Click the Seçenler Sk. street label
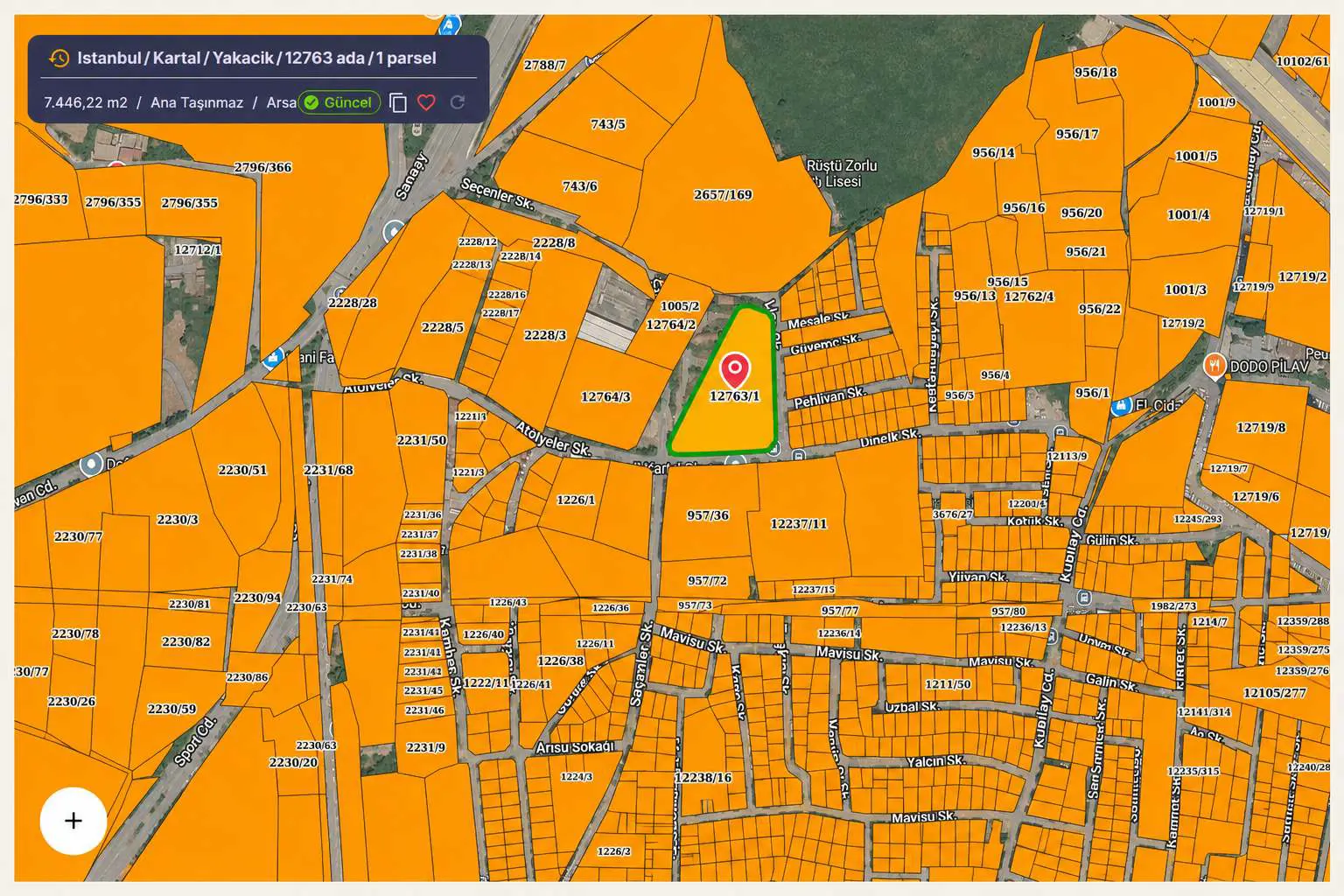 (x=497, y=193)
